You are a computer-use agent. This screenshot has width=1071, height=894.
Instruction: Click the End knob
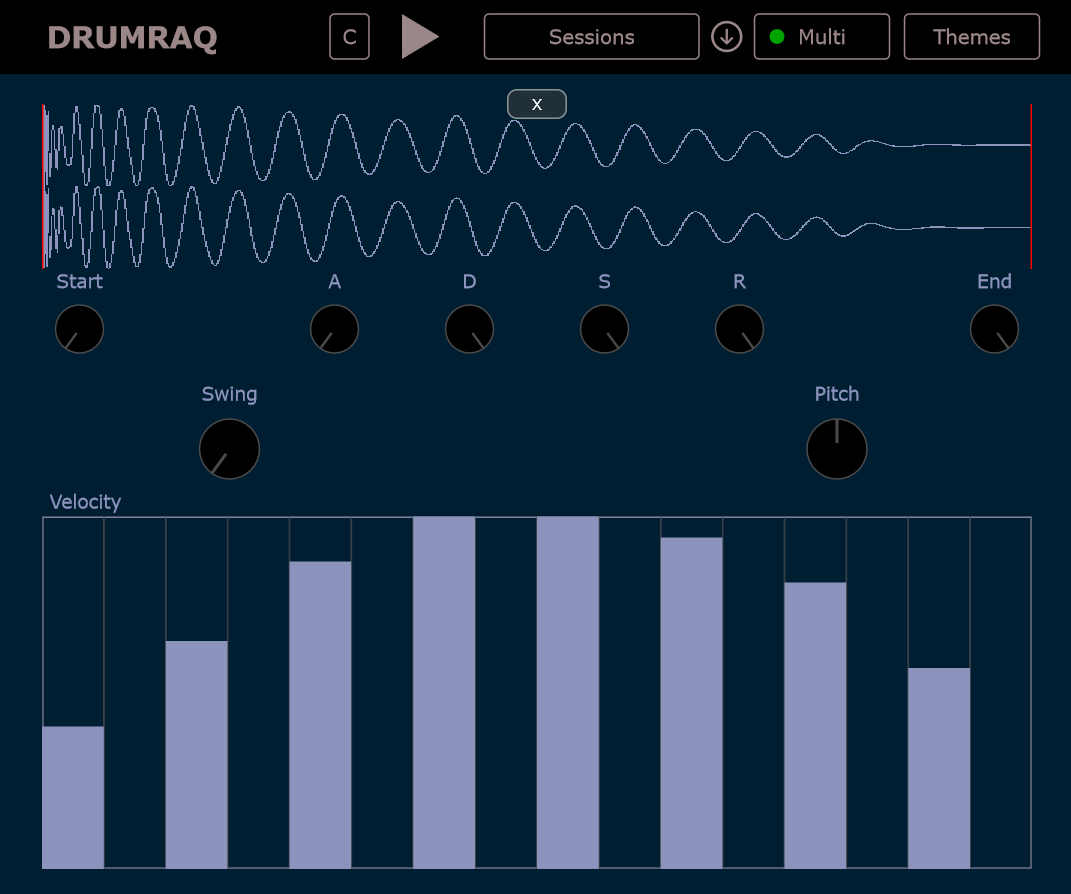tap(994, 329)
